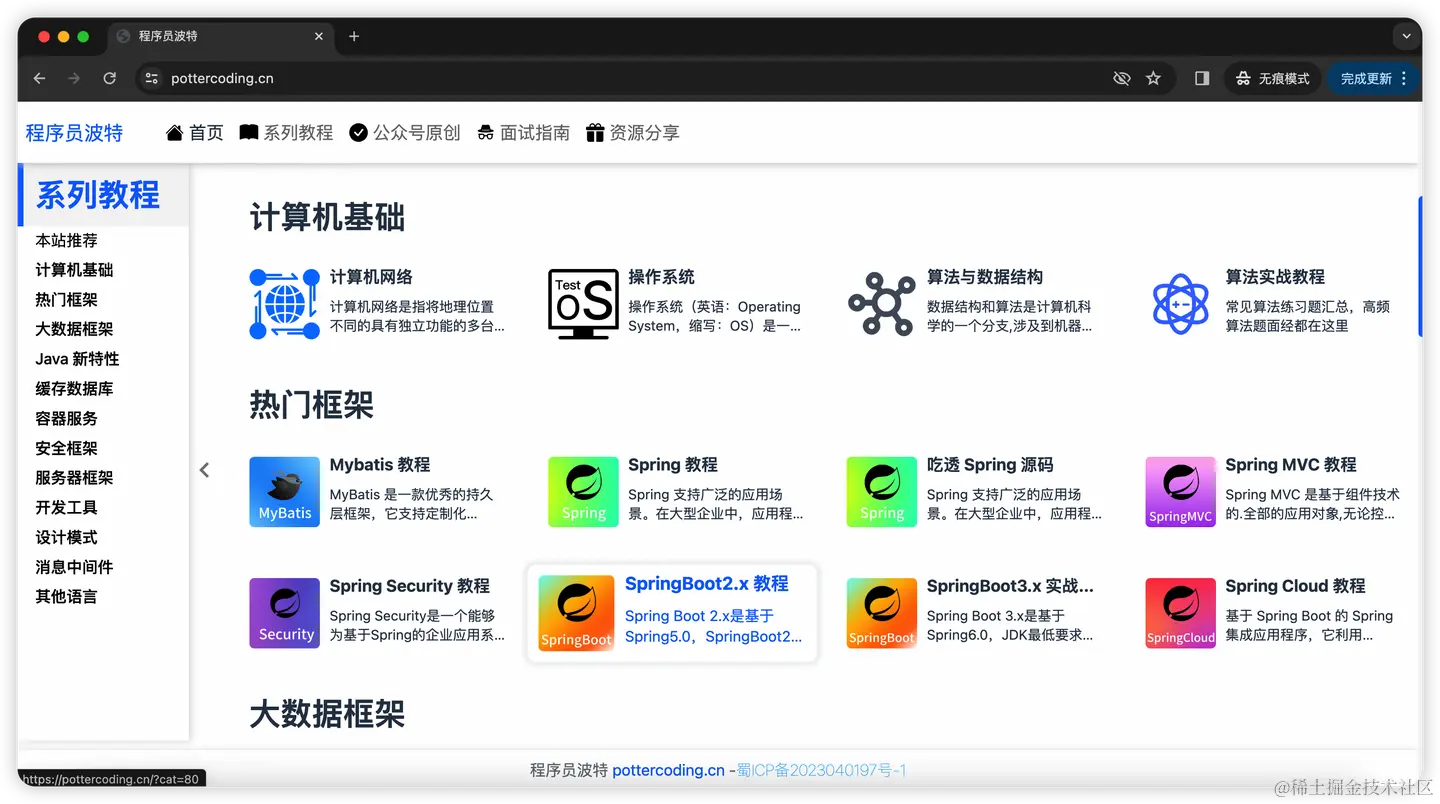Image resolution: width=1440 pixels, height=804 pixels.
Task: Click the tracking protection eye icon
Action: pos(1122,78)
